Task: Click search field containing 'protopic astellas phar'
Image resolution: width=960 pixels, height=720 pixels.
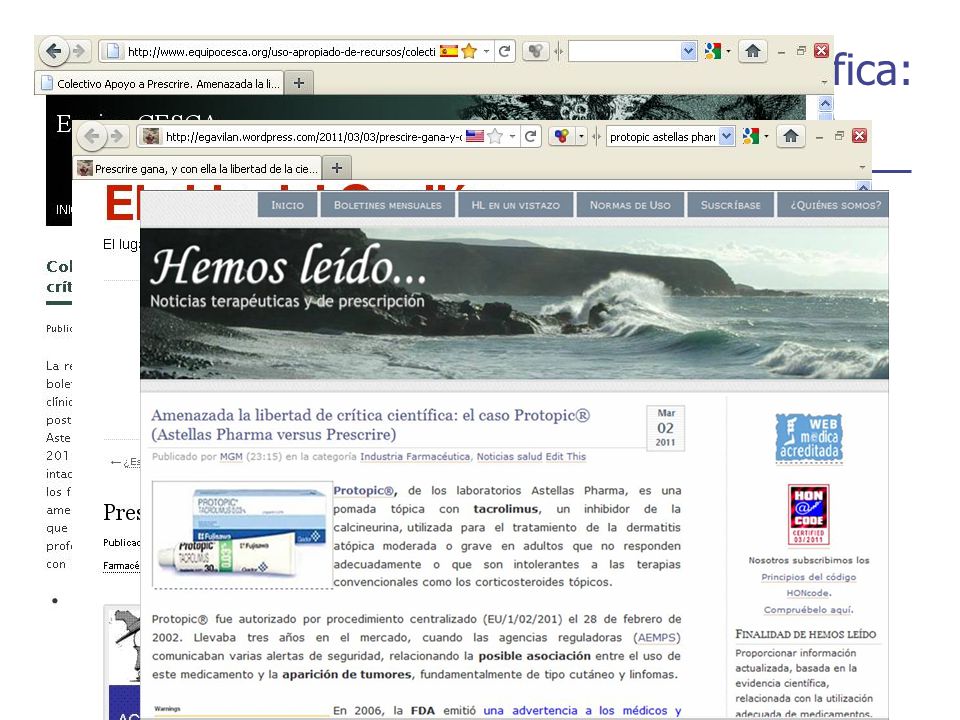Action: tap(663, 137)
